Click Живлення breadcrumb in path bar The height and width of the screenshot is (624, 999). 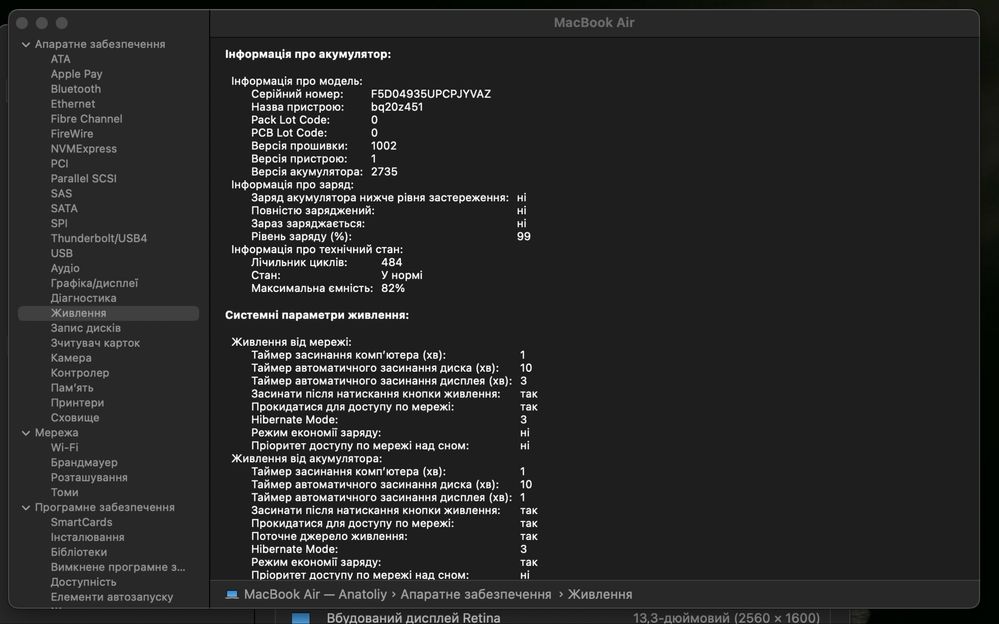600,595
